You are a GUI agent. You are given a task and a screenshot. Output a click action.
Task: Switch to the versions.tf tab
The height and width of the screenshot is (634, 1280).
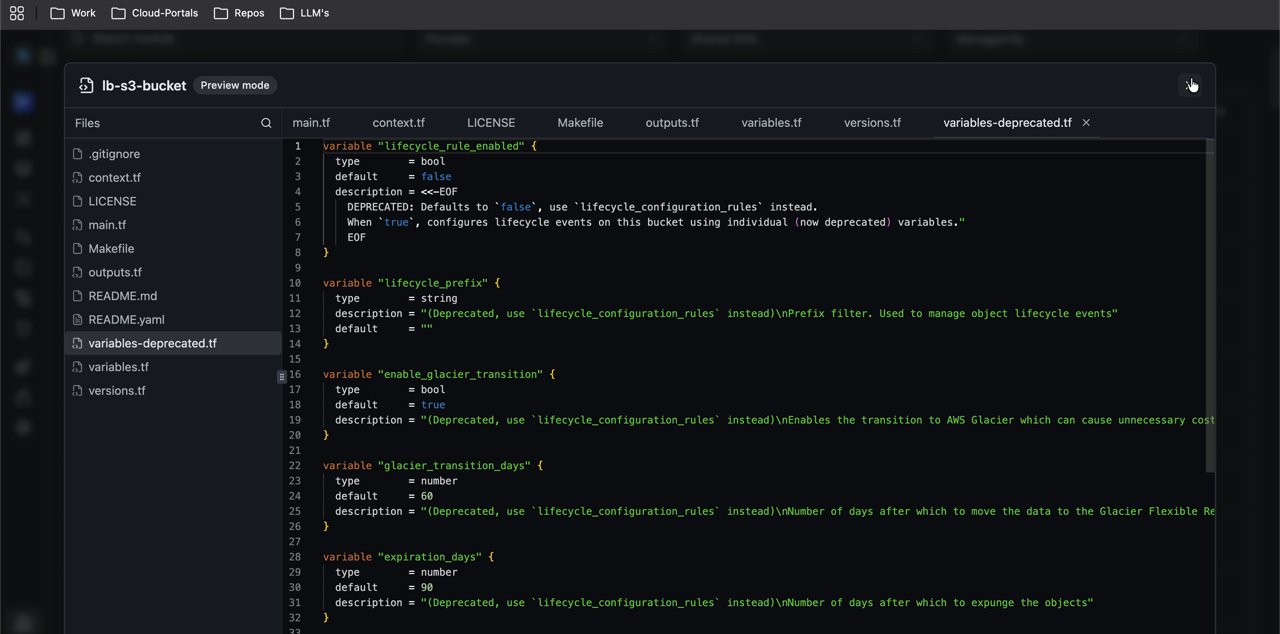pyautogui.click(x=872, y=123)
